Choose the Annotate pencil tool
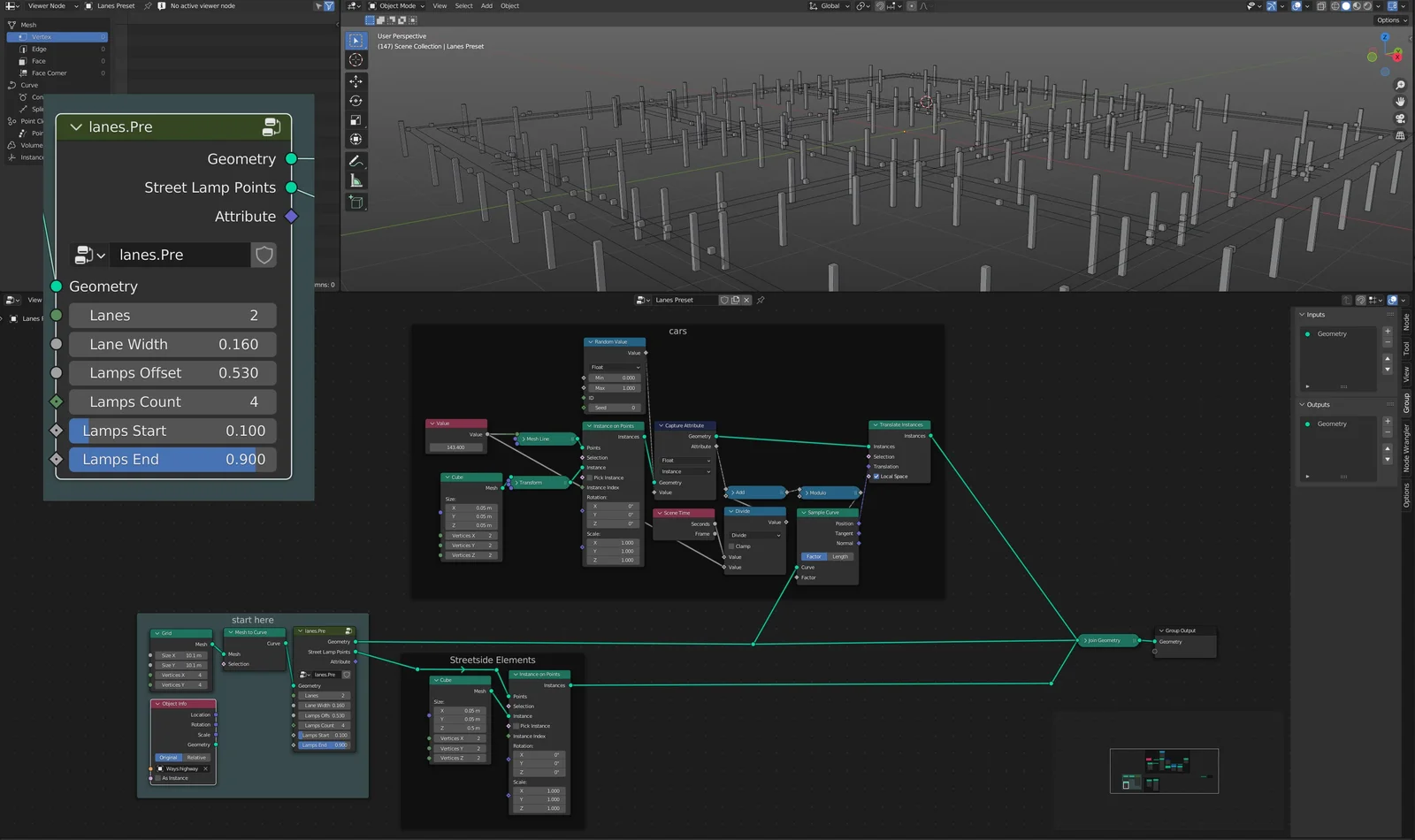Viewport: 1415px width, 840px height. tap(356, 161)
